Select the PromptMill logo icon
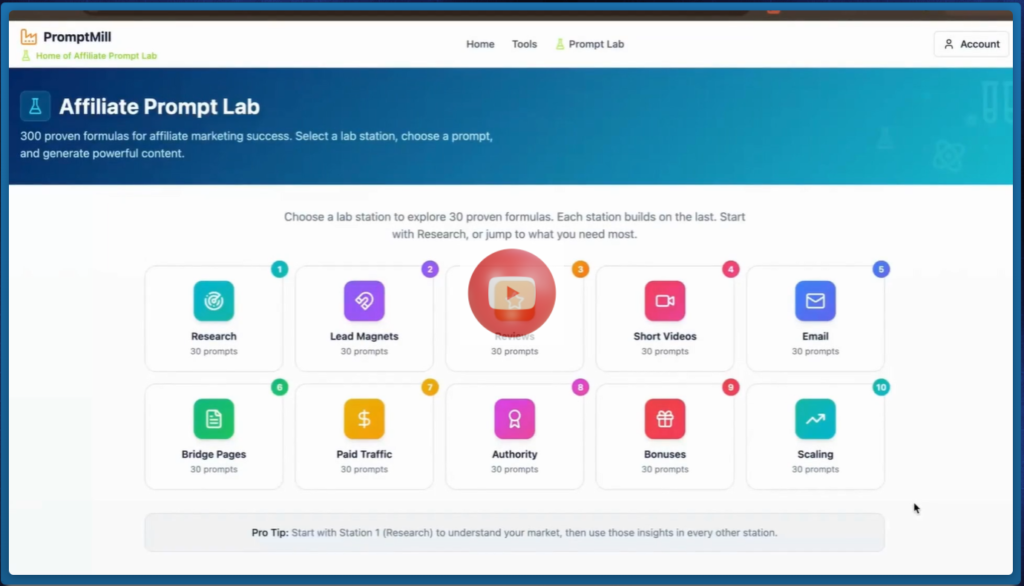The width and height of the screenshot is (1024, 586). tap(26, 36)
